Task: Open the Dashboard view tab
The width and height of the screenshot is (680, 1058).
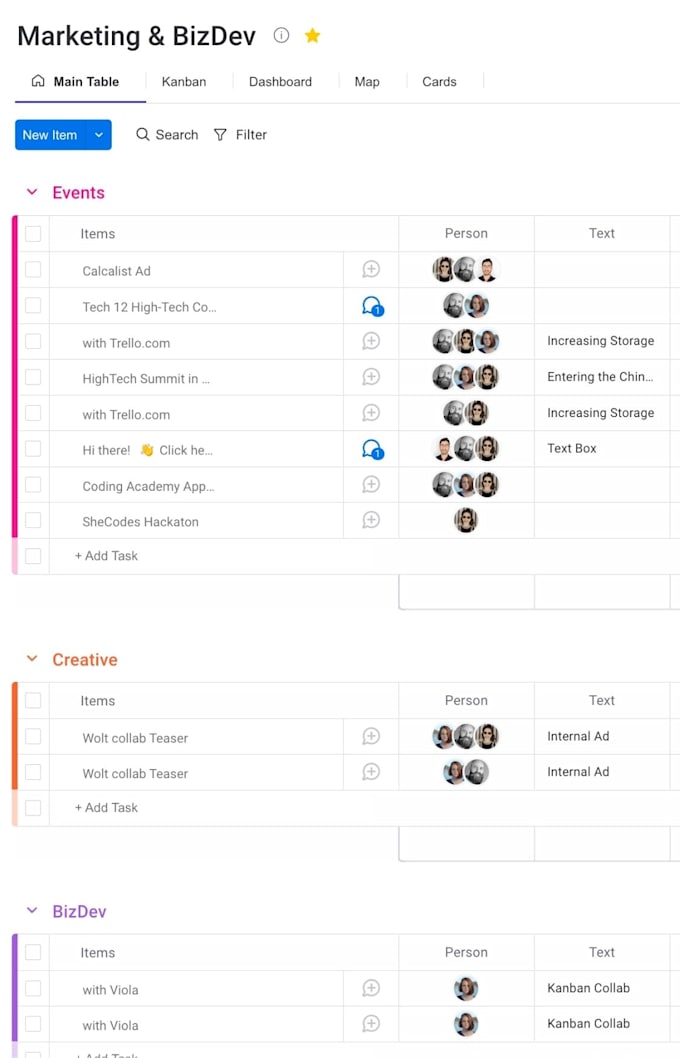Action: point(280,82)
